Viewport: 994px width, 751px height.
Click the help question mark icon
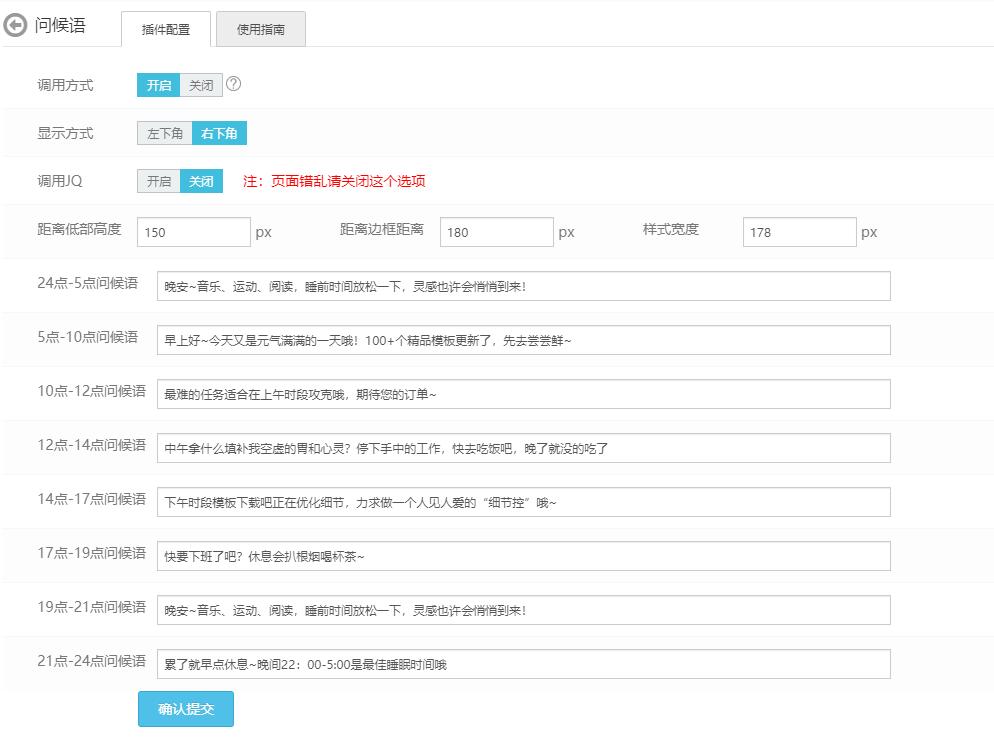(x=234, y=85)
